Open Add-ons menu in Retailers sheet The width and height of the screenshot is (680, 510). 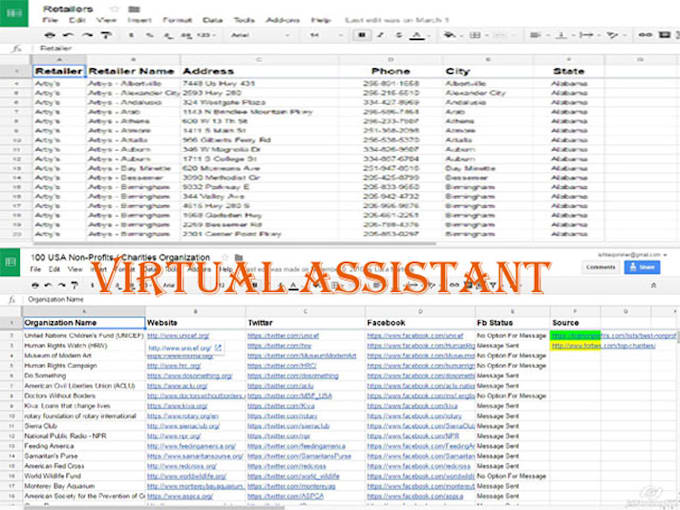click(283, 20)
